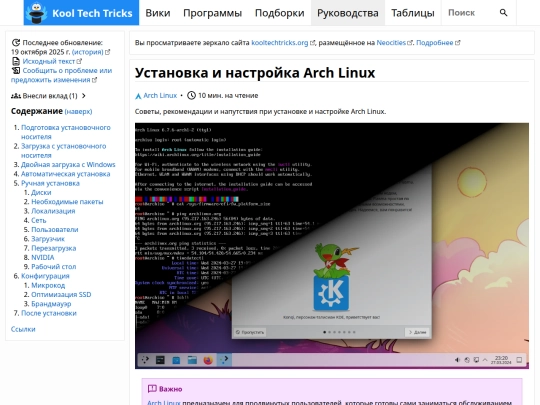Focus the Поиск search field
540x405 pixels.
(x=470, y=13)
